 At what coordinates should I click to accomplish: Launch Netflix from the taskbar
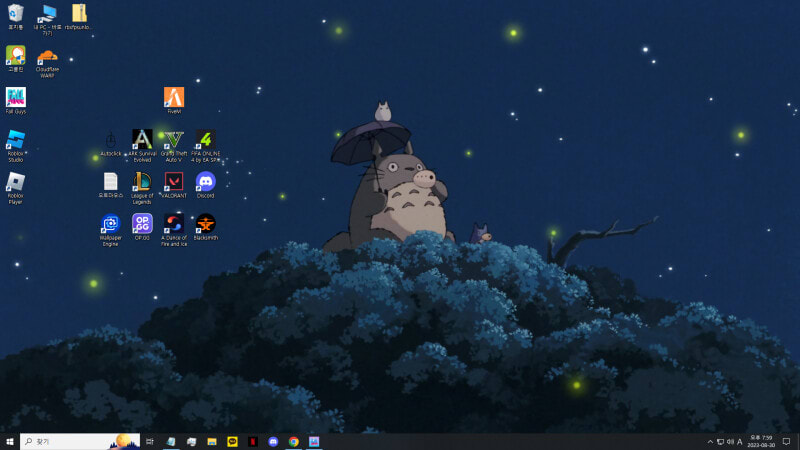tap(253, 442)
